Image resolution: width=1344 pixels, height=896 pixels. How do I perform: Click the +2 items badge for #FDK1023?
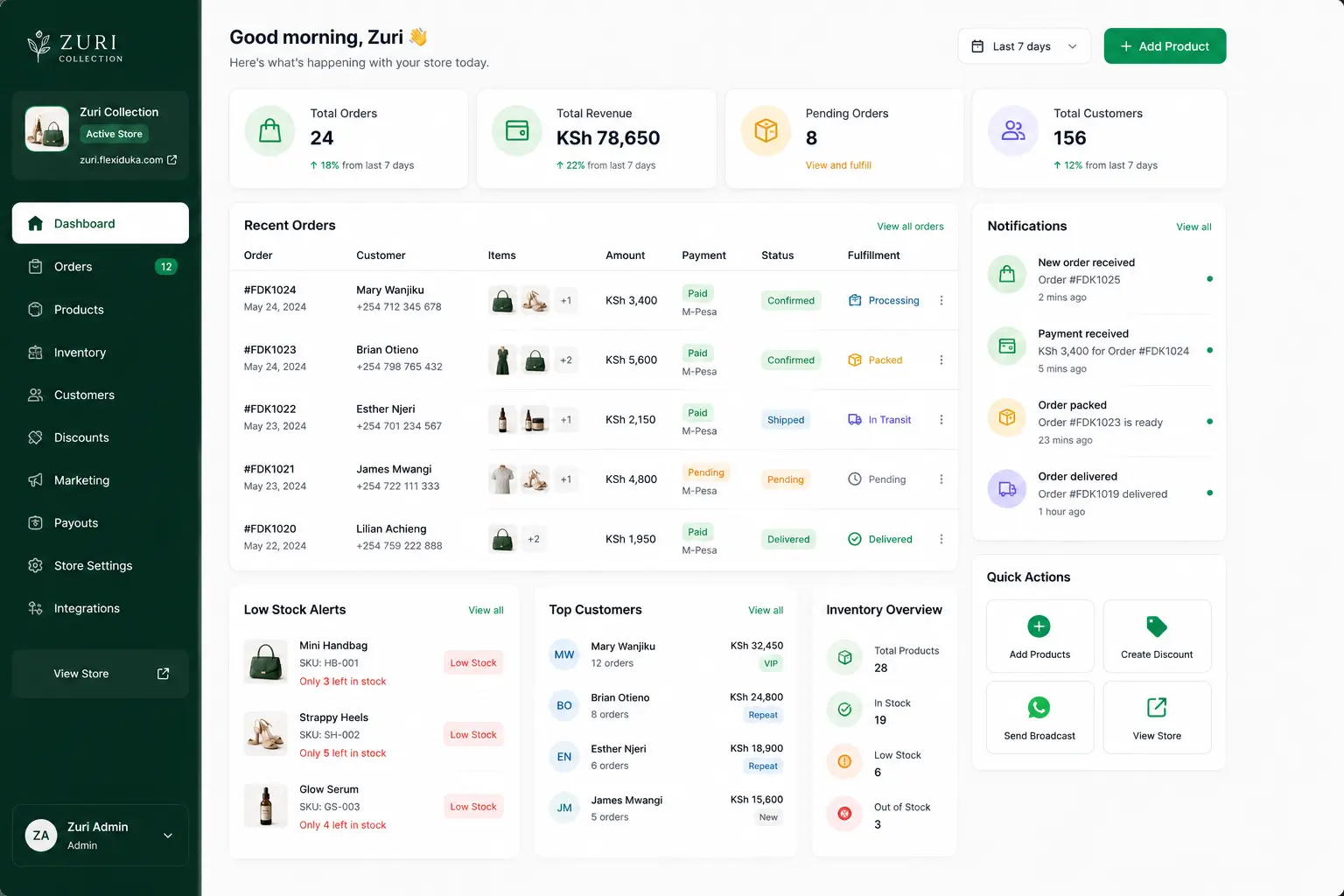click(x=566, y=360)
